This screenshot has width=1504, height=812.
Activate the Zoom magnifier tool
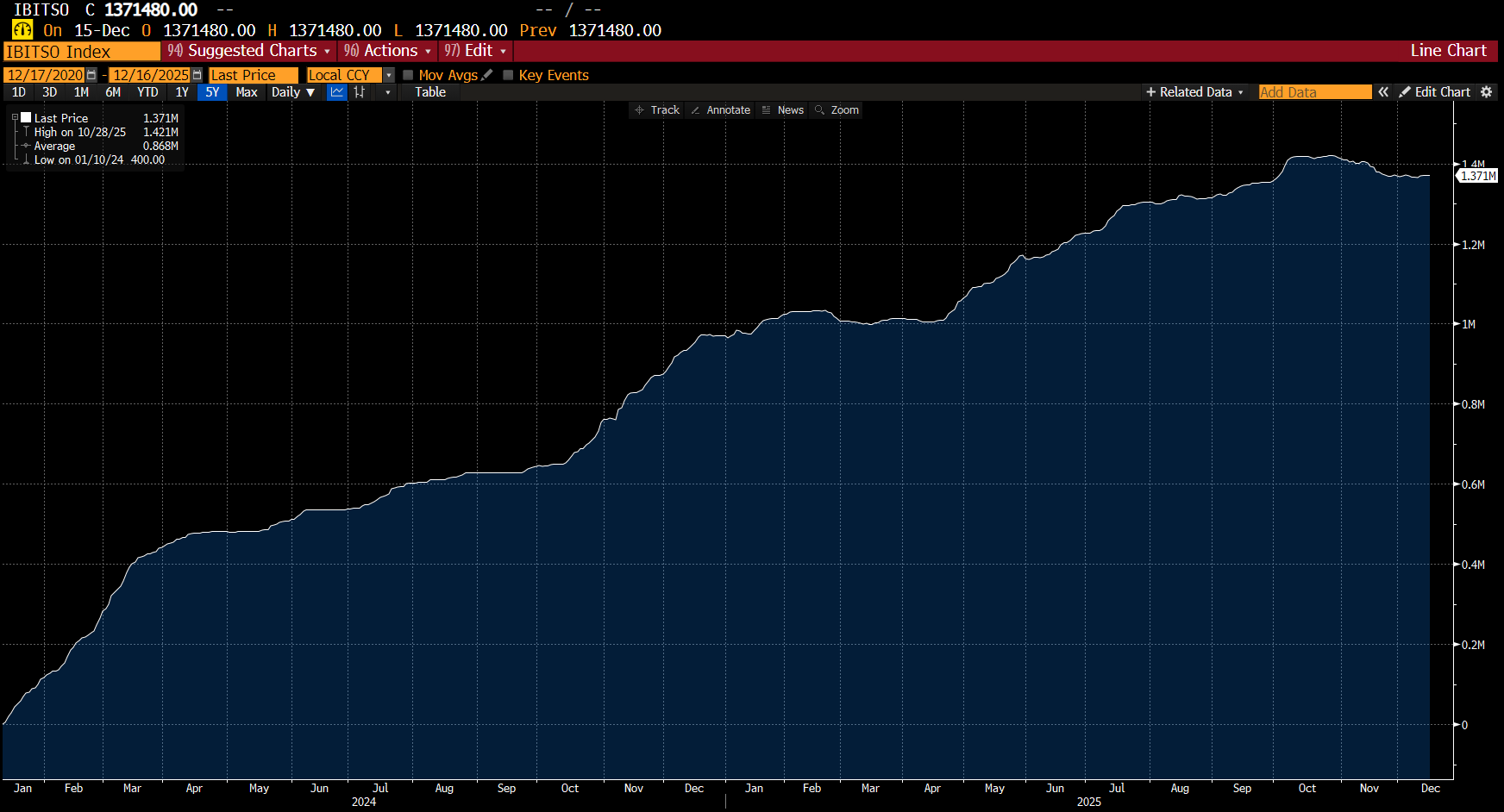[x=837, y=110]
